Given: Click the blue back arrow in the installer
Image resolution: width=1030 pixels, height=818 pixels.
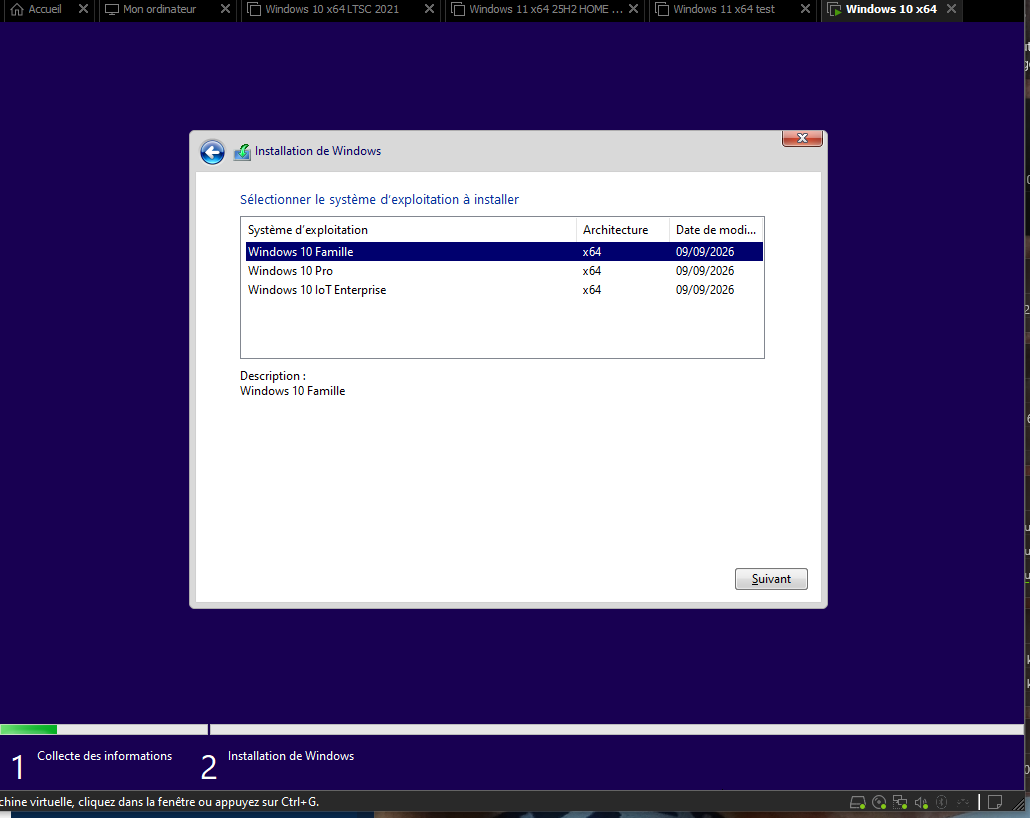Looking at the screenshot, I should pyautogui.click(x=212, y=152).
